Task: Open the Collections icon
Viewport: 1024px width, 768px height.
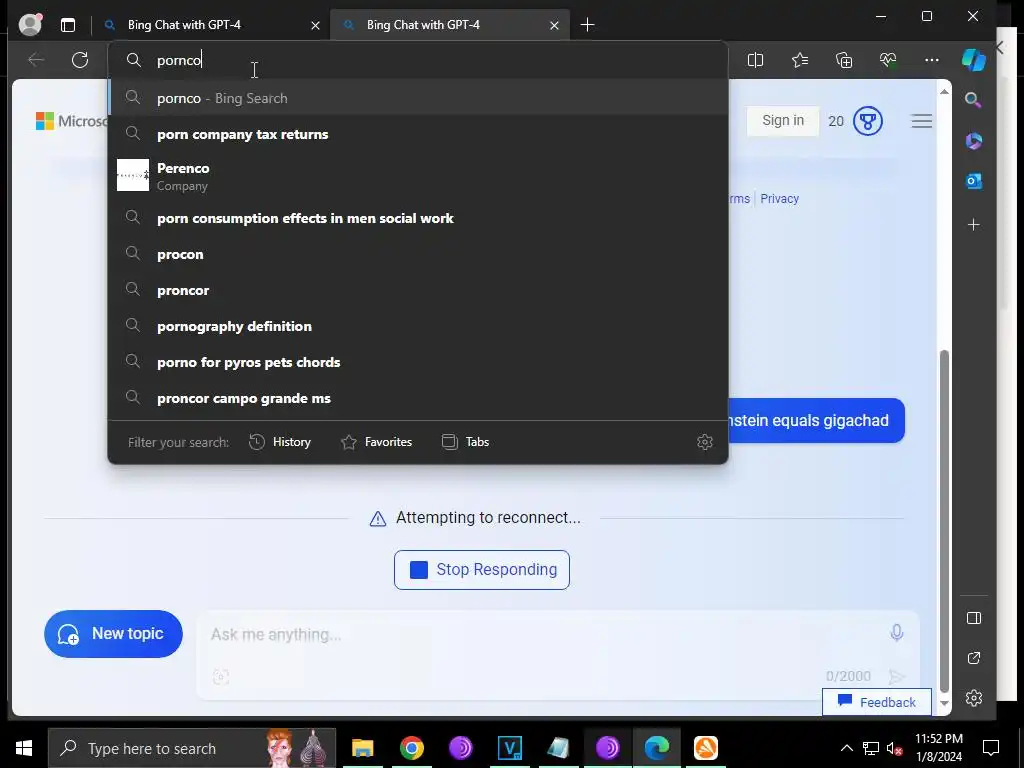Action: 844,60
